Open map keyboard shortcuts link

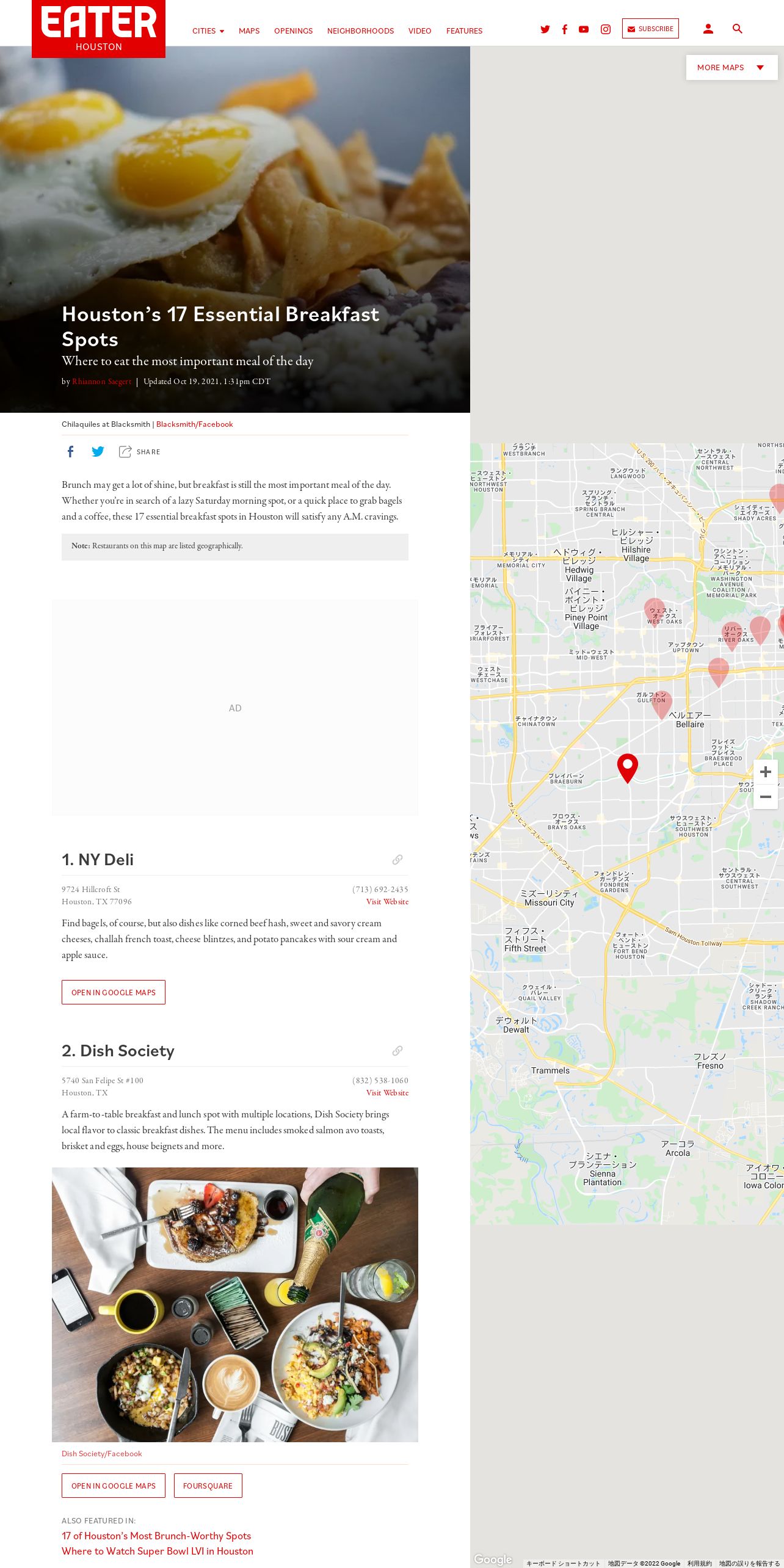[563, 1564]
